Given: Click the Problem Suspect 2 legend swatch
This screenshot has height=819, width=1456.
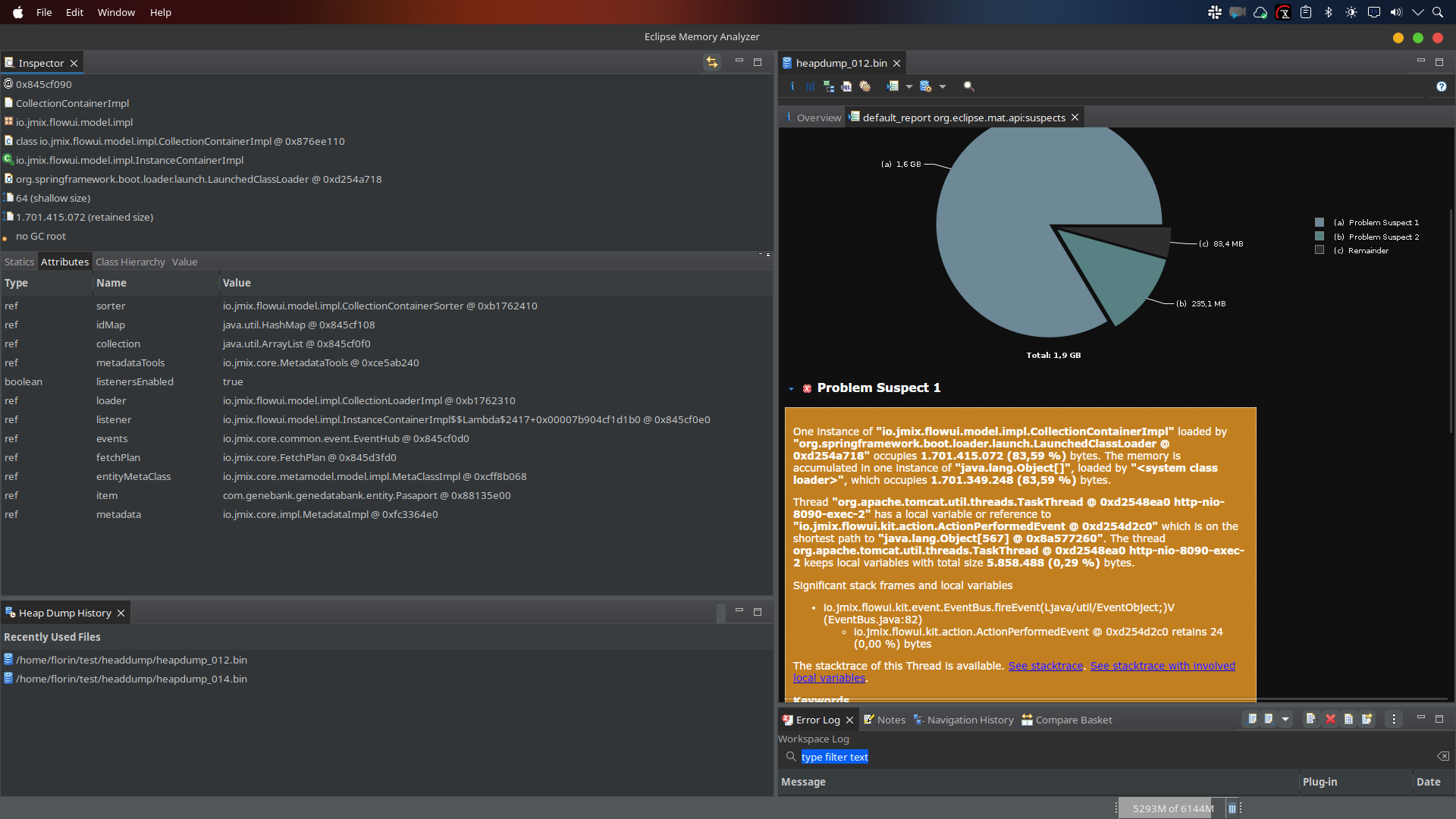Looking at the screenshot, I should tap(1319, 237).
